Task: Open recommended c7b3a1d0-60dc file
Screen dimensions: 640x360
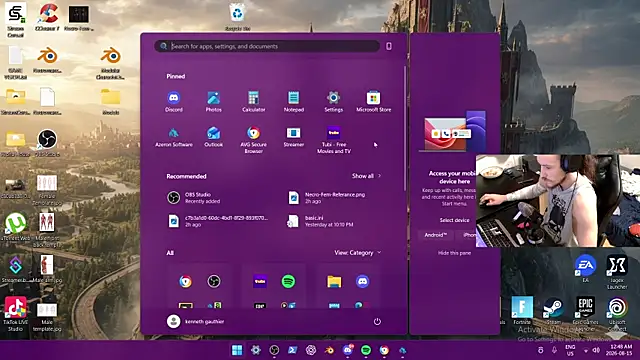Action: 218,221
